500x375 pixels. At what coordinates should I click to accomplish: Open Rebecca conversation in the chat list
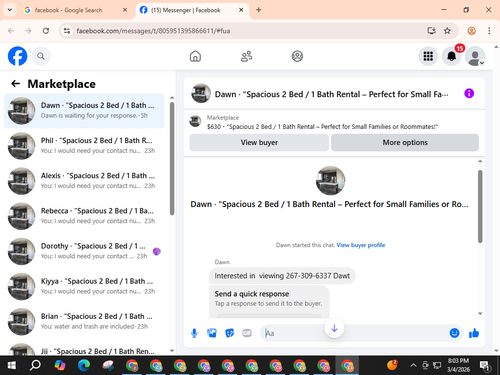pyautogui.click(x=84, y=216)
